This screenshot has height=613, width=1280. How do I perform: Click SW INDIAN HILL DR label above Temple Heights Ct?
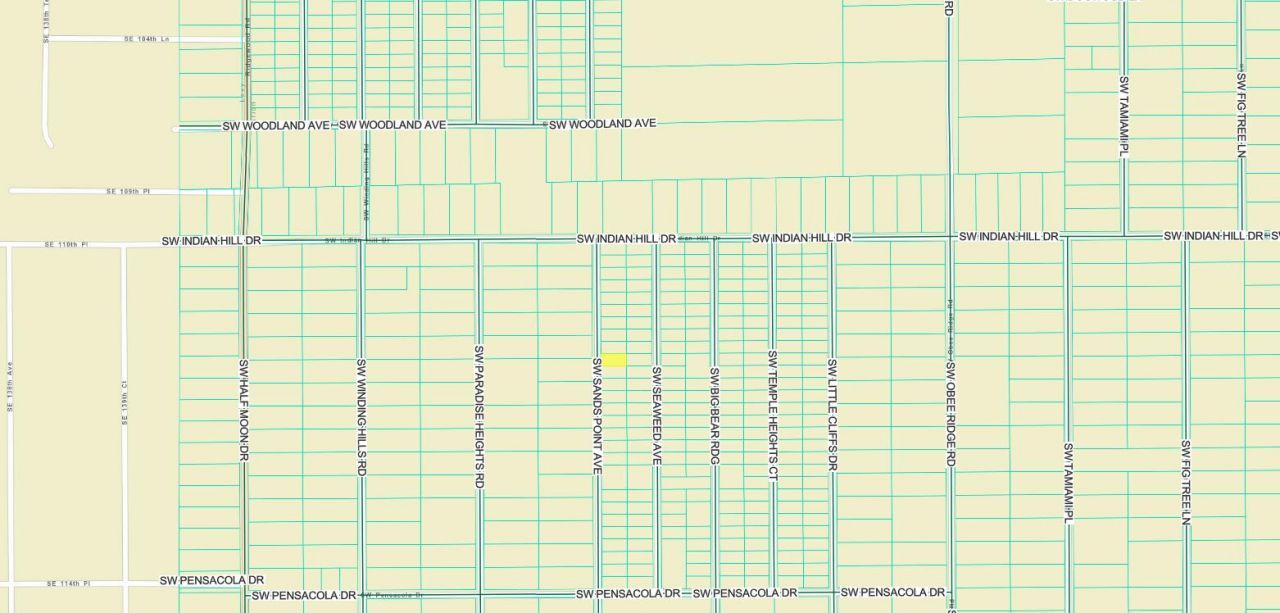click(802, 238)
